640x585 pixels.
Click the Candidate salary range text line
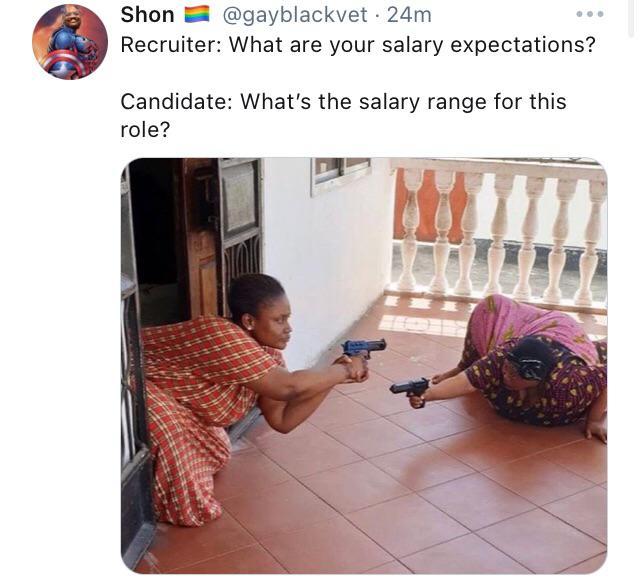(x=343, y=102)
